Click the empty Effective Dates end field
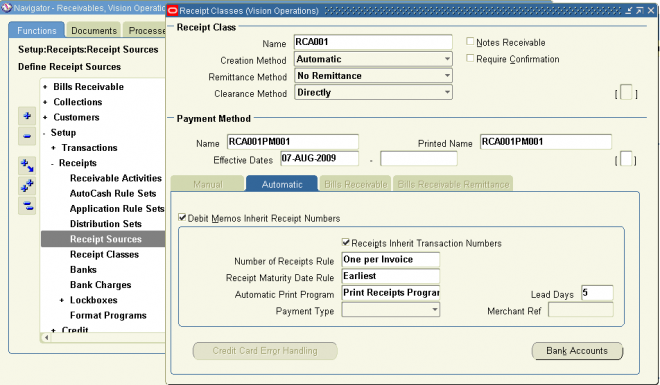The height and width of the screenshot is (385, 660). 418,159
